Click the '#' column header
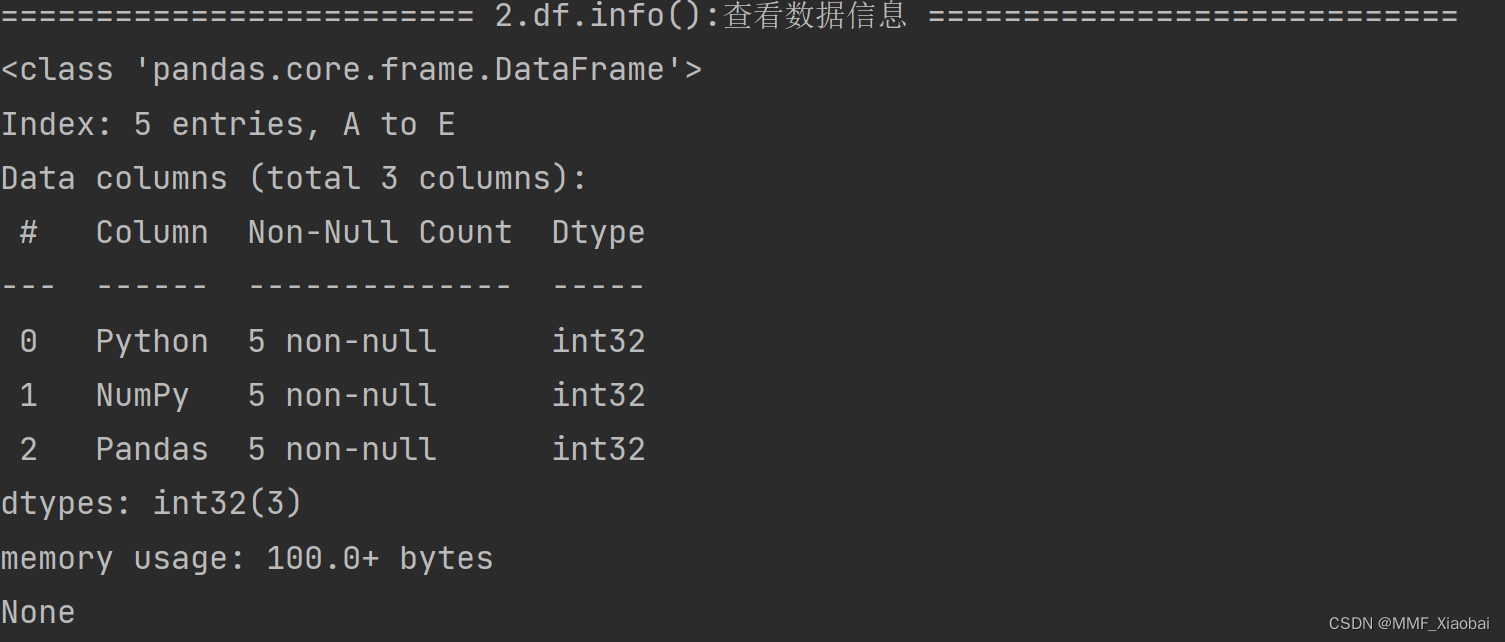The width and height of the screenshot is (1505, 642). coord(28,232)
